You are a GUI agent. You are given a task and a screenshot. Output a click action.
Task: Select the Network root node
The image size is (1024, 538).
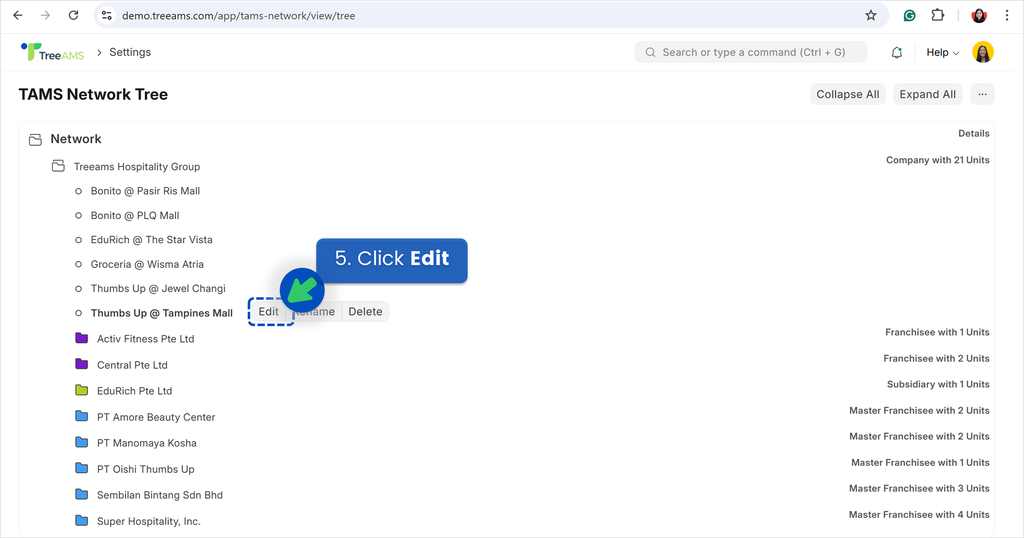[76, 139]
